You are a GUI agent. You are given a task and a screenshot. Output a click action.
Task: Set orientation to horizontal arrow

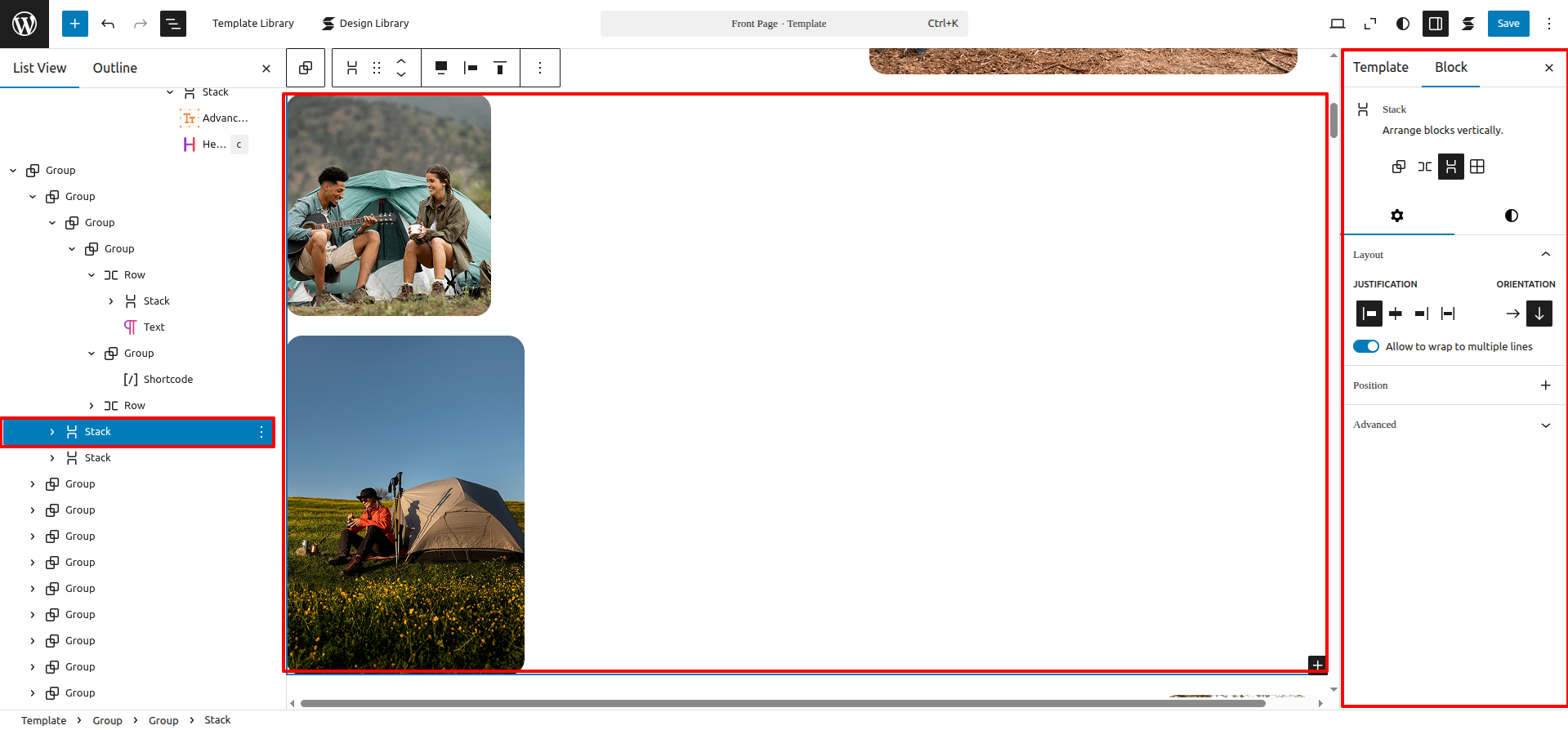pos(1513,314)
